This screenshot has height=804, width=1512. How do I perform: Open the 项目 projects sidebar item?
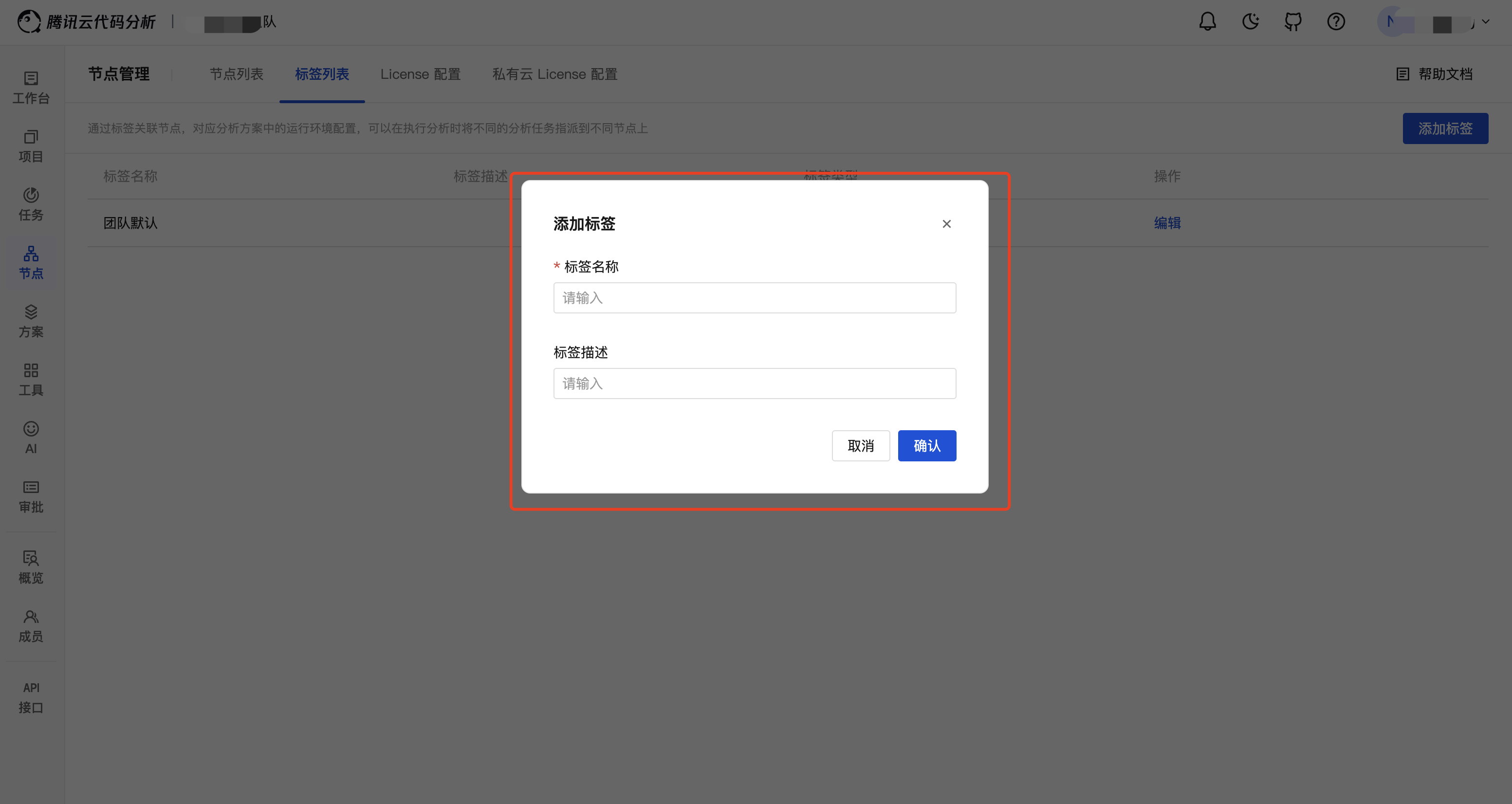(x=31, y=146)
